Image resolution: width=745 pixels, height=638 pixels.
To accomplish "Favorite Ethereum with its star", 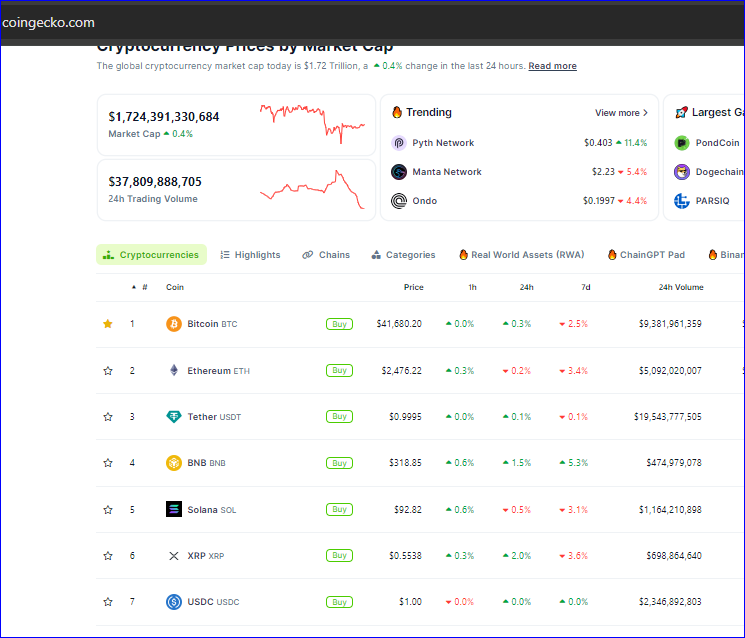I will [108, 371].
